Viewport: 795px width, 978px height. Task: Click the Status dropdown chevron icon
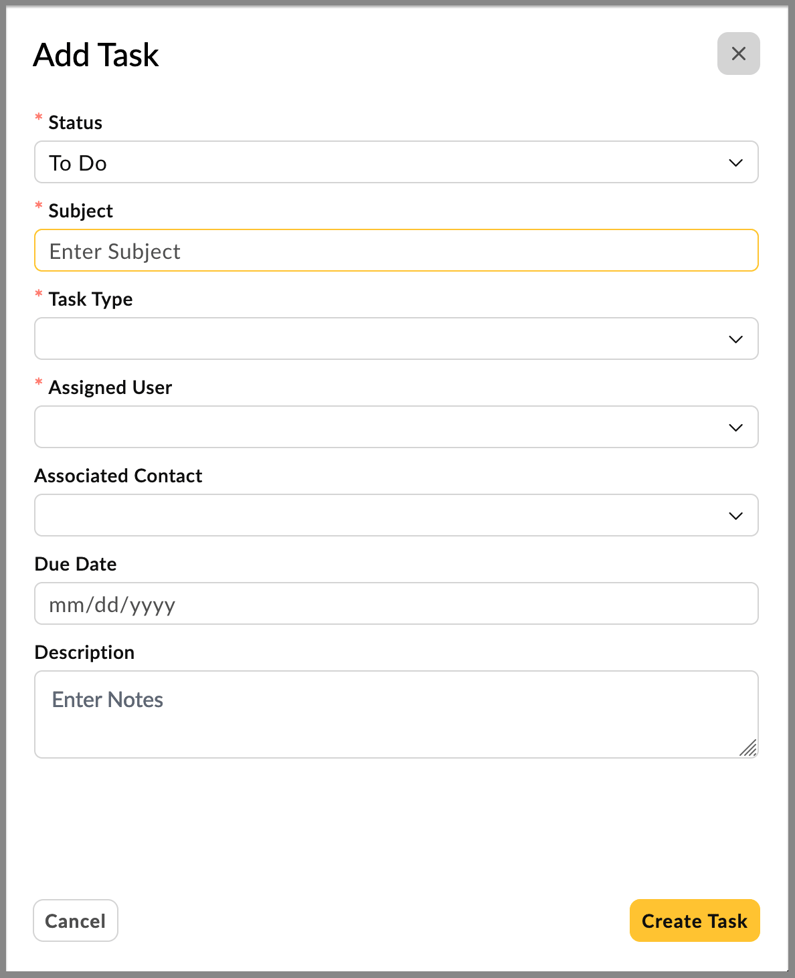736,162
